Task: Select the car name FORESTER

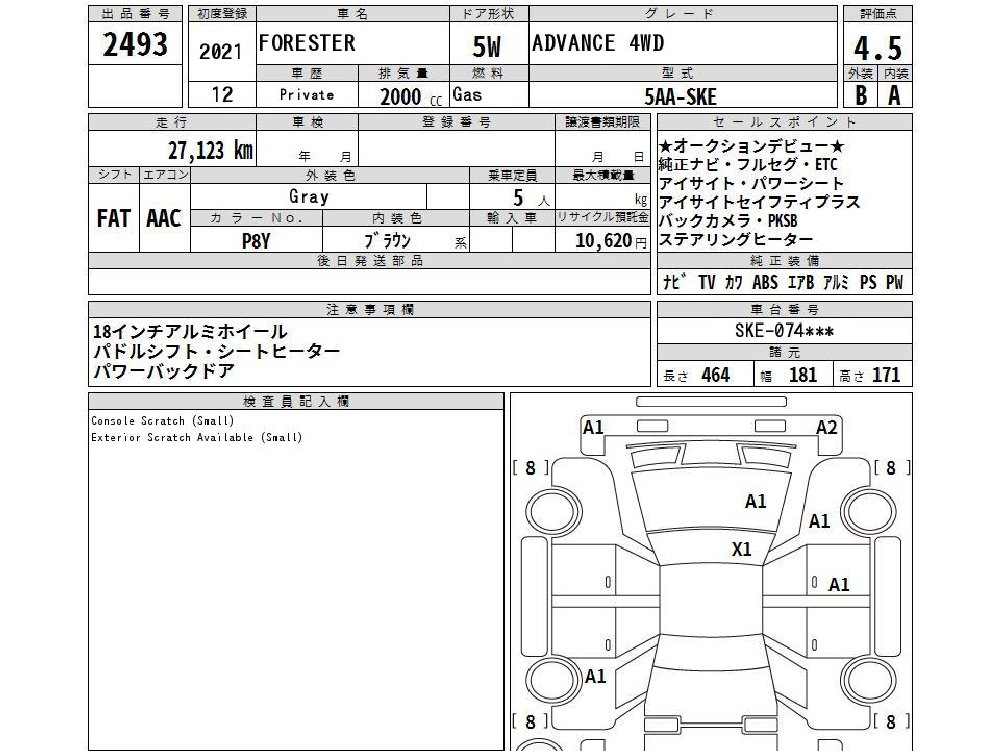Action: [x=307, y=43]
